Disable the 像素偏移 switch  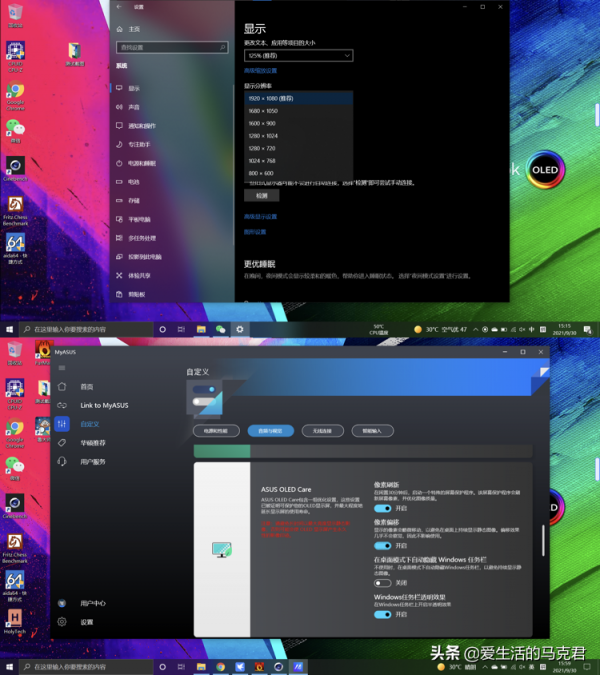[x=382, y=545]
